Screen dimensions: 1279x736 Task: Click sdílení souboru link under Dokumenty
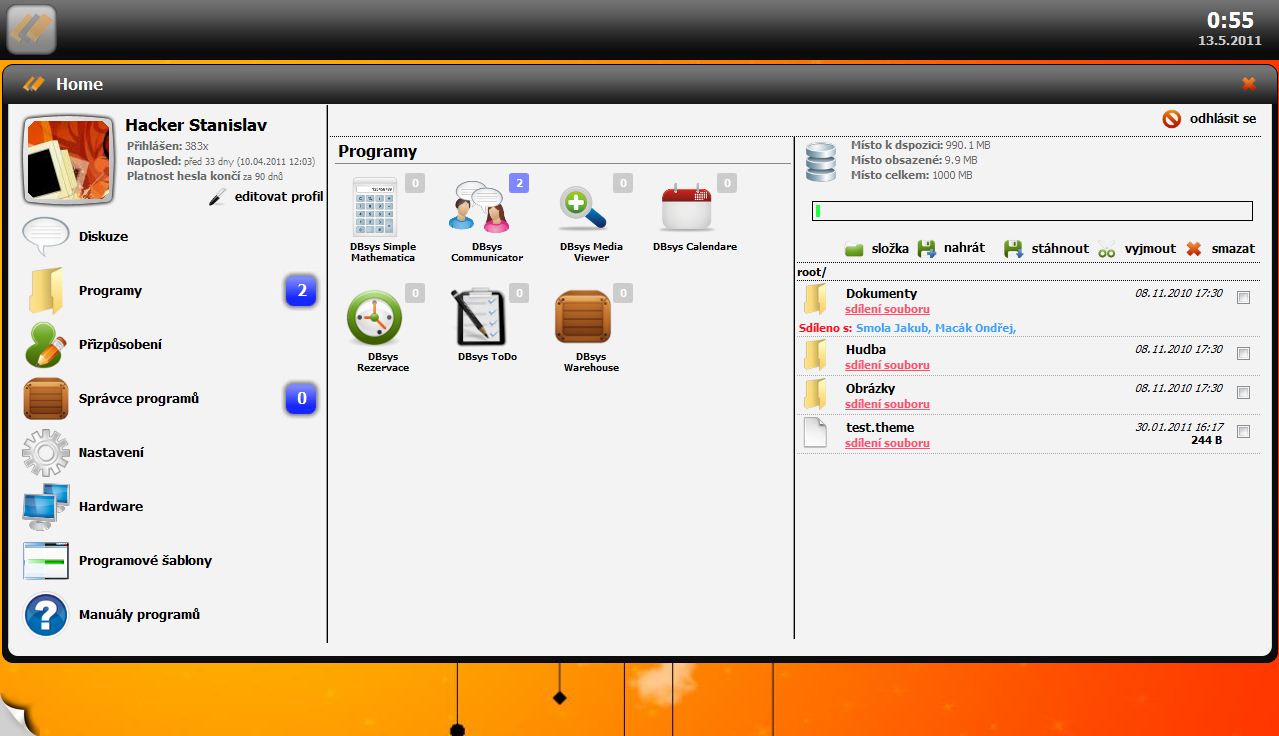(x=887, y=310)
